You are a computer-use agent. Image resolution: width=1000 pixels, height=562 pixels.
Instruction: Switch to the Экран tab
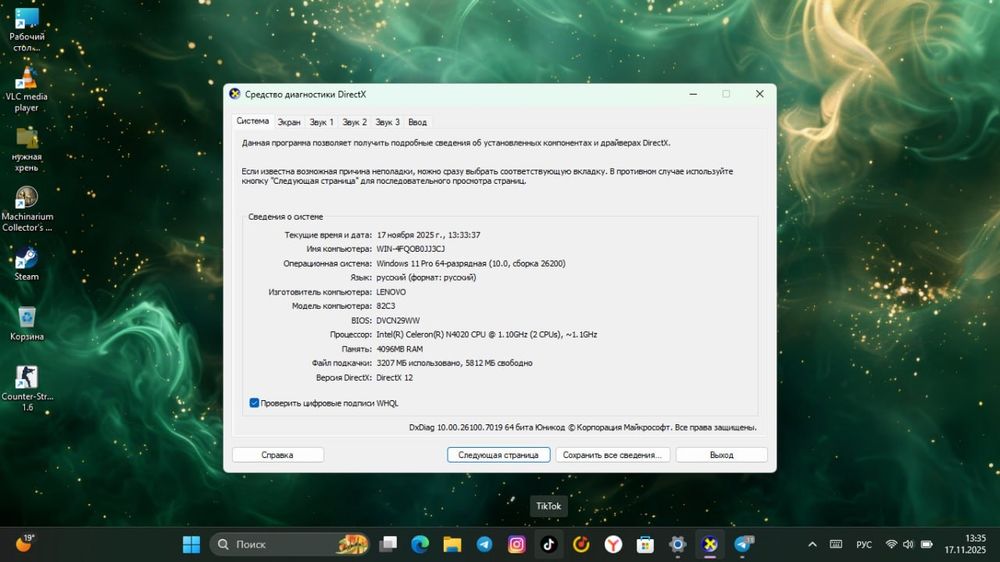coord(289,122)
